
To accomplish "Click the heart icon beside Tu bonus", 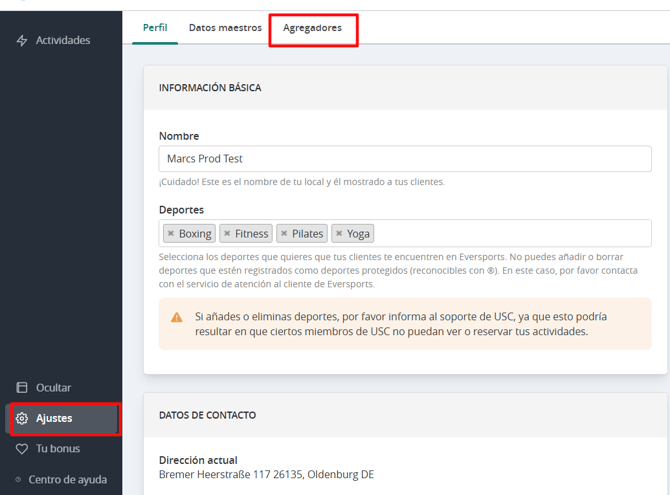I will tap(22, 449).
